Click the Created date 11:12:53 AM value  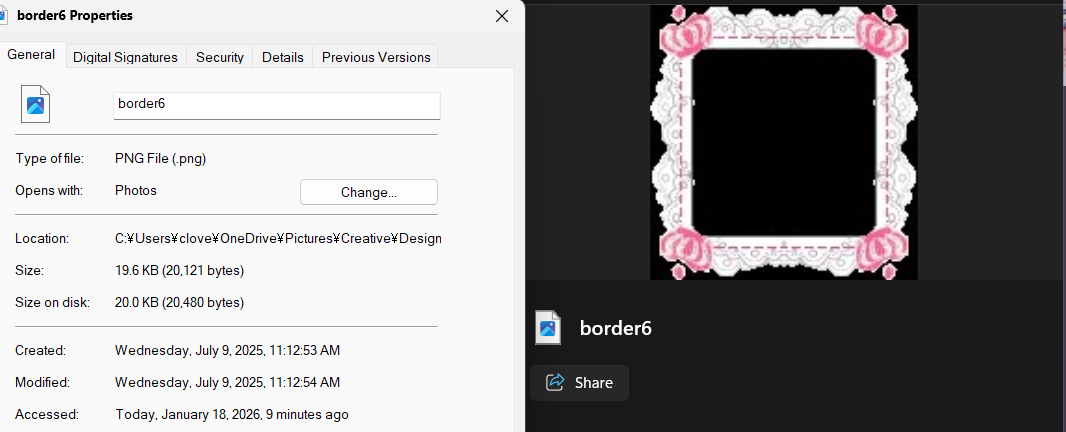228,351
